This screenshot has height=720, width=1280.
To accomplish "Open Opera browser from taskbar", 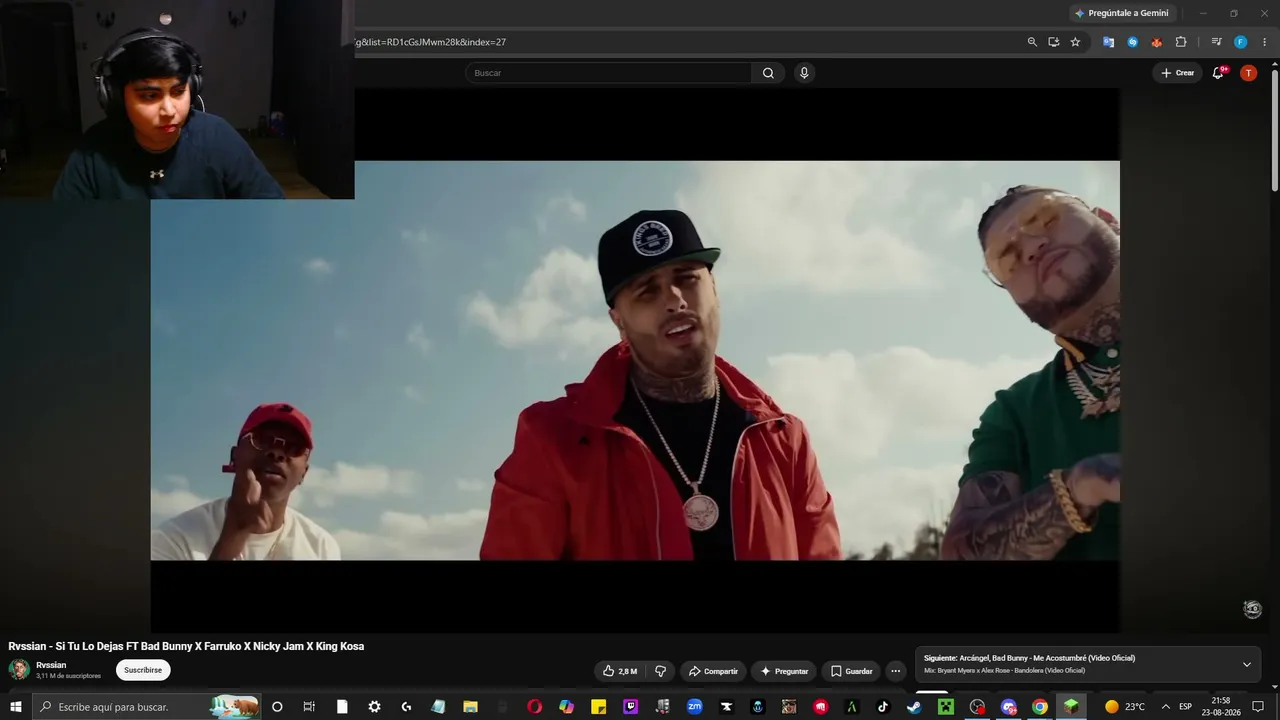I will coord(534,706).
